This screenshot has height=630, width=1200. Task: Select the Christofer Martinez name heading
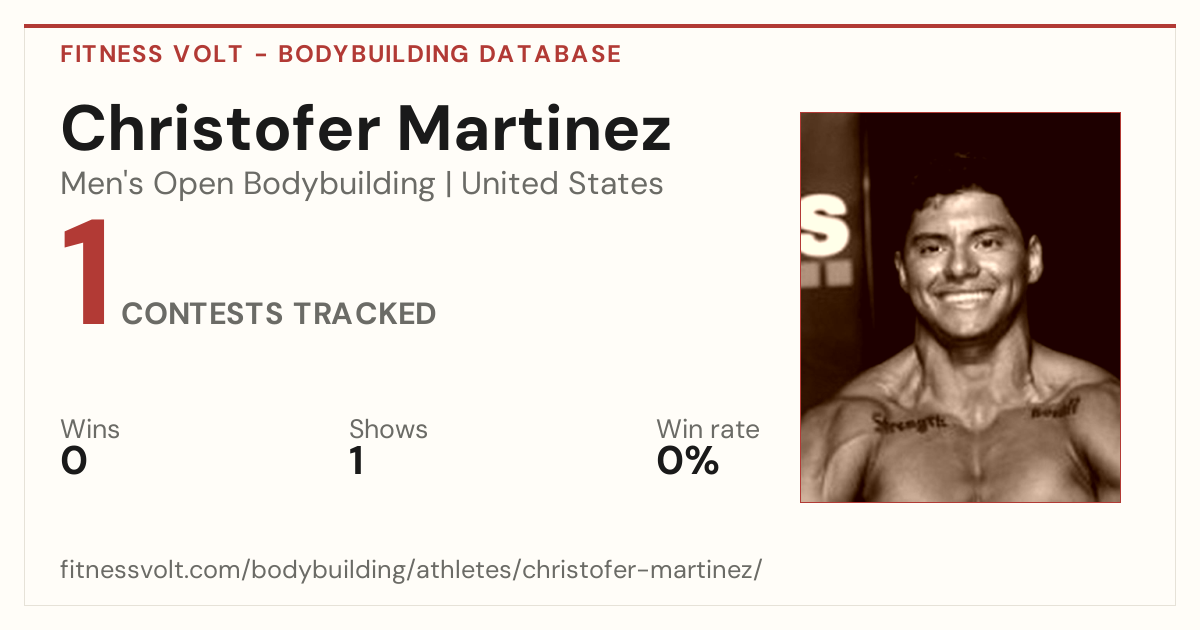366,127
